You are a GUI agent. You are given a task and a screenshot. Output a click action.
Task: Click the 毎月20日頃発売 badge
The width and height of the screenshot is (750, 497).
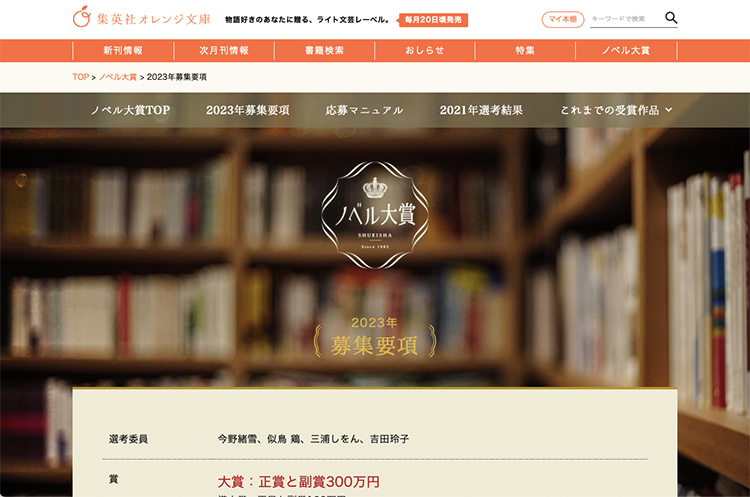pos(433,20)
